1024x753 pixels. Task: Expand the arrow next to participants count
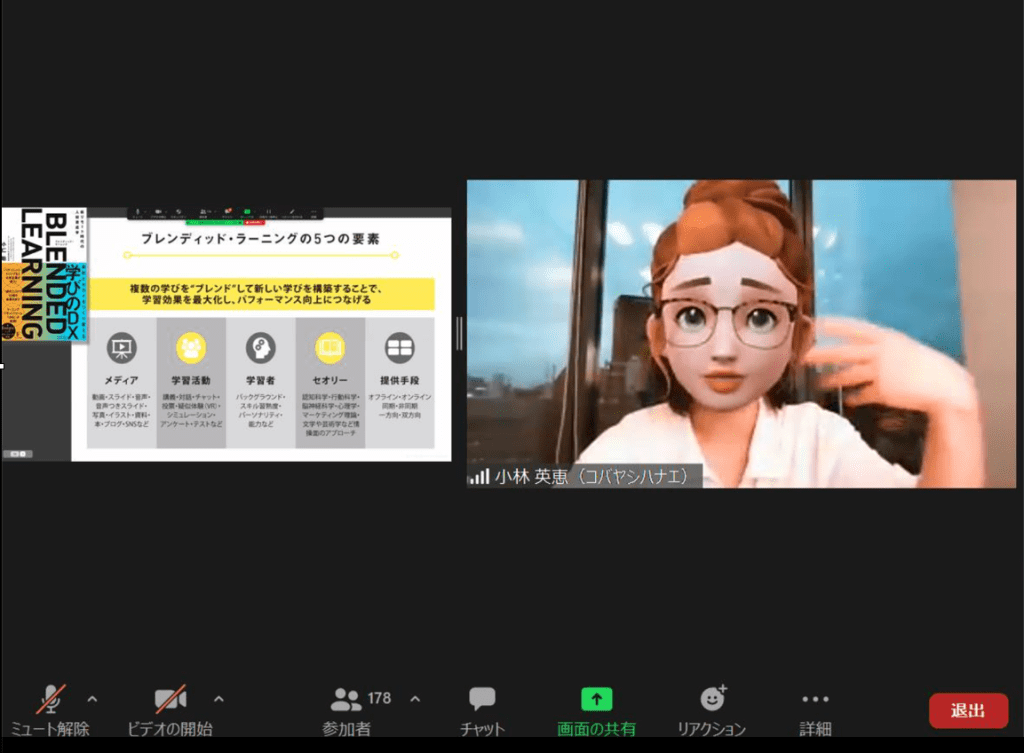[x=416, y=698]
